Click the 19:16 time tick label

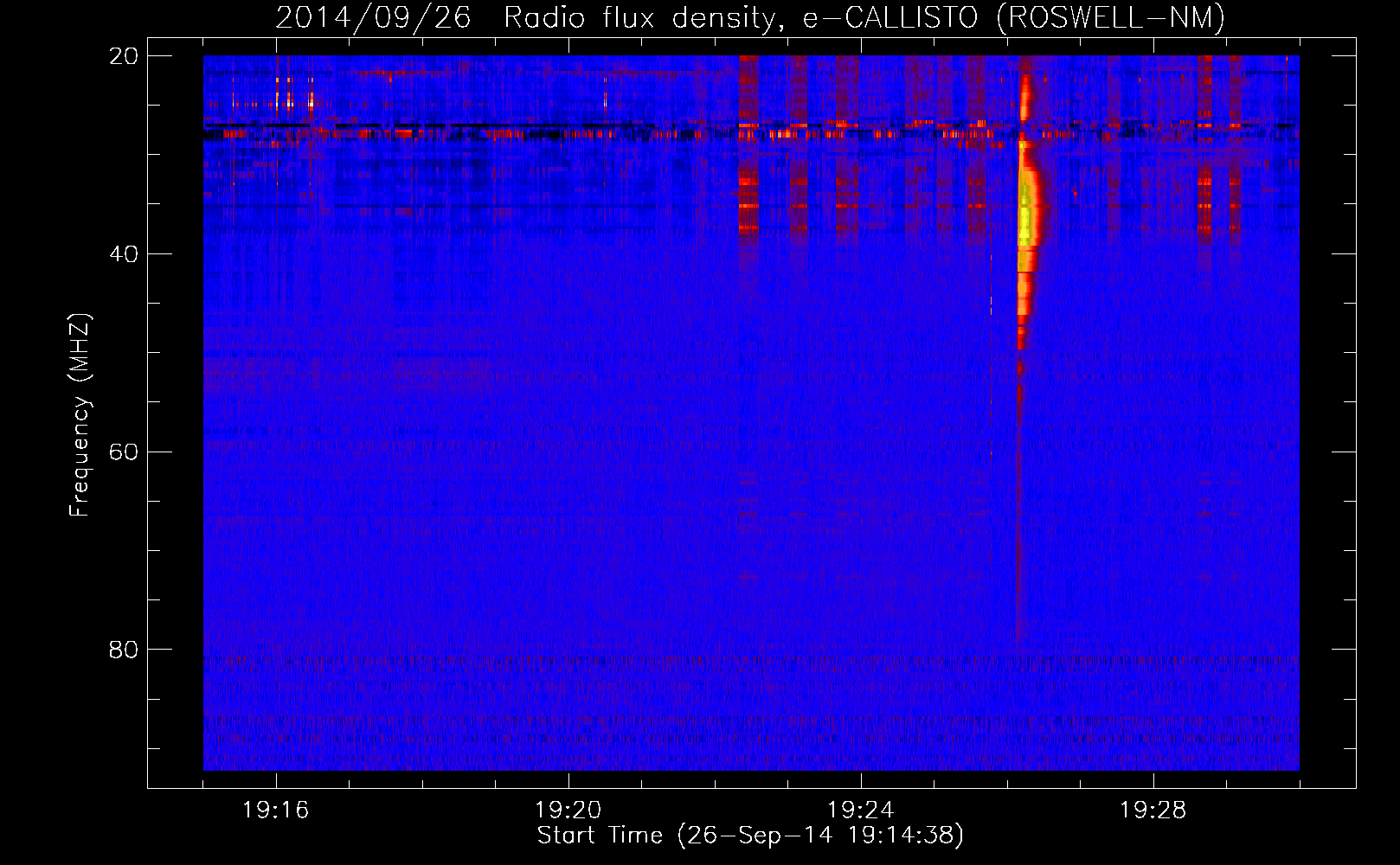[276, 811]
